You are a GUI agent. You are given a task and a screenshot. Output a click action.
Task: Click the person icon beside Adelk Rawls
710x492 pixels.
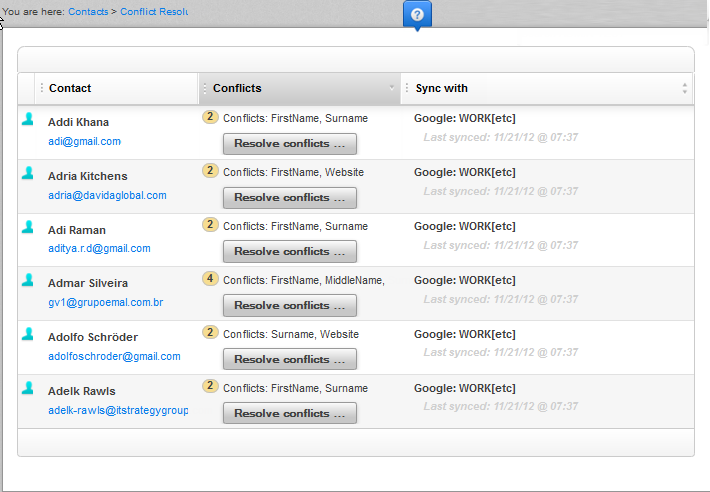28,390
